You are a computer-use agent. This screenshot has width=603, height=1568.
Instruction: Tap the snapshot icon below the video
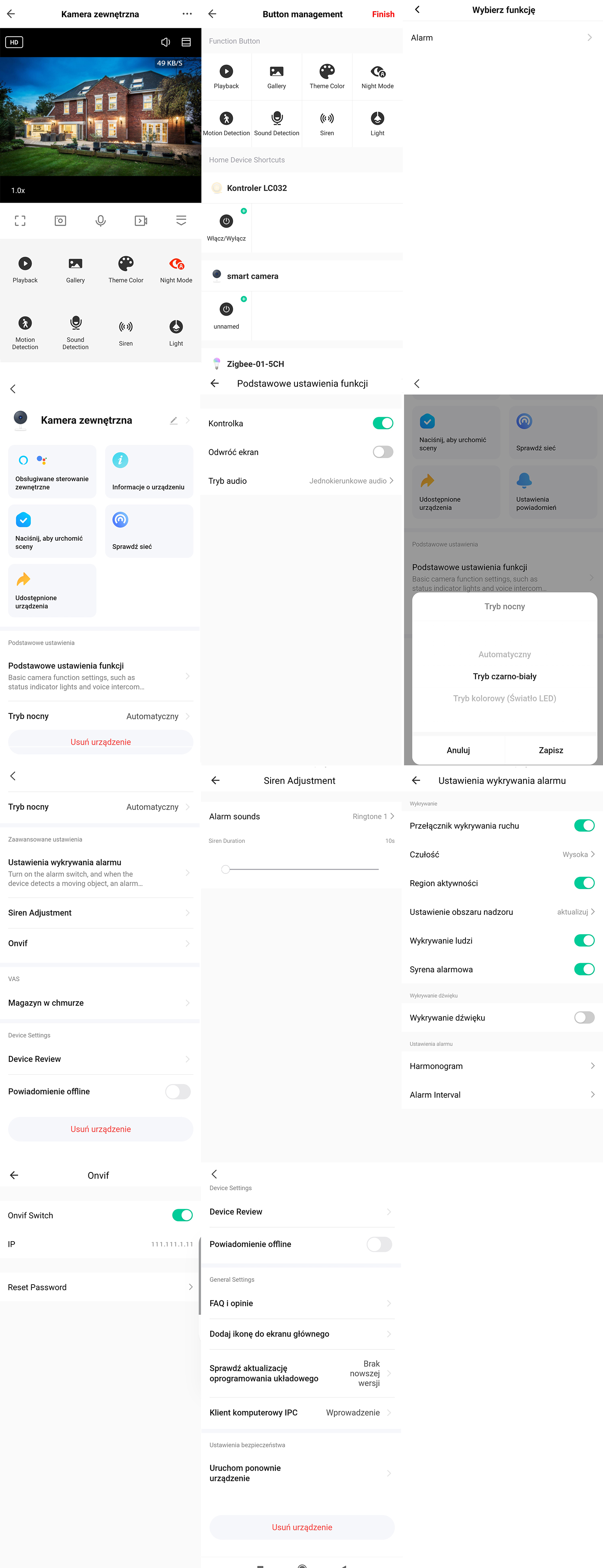(x=60, y=221)
